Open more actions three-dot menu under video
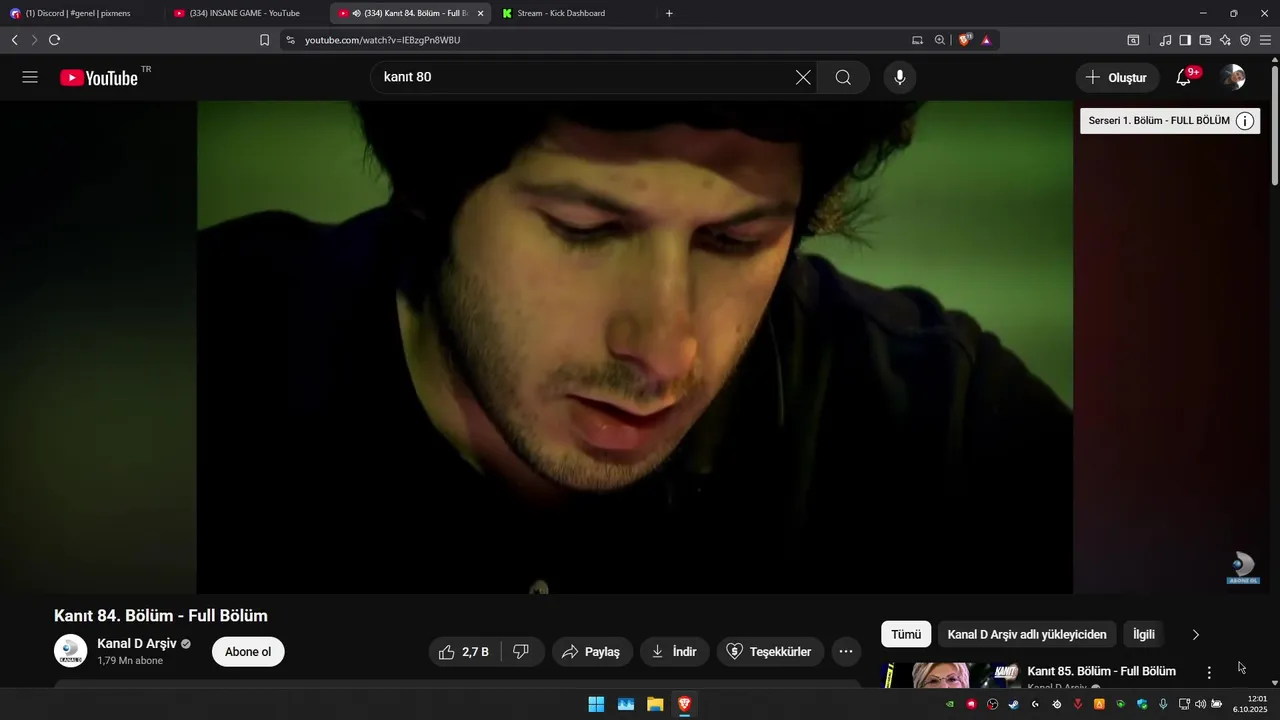The height and width of the screenshot is (720, 1280). pos(845,652)
